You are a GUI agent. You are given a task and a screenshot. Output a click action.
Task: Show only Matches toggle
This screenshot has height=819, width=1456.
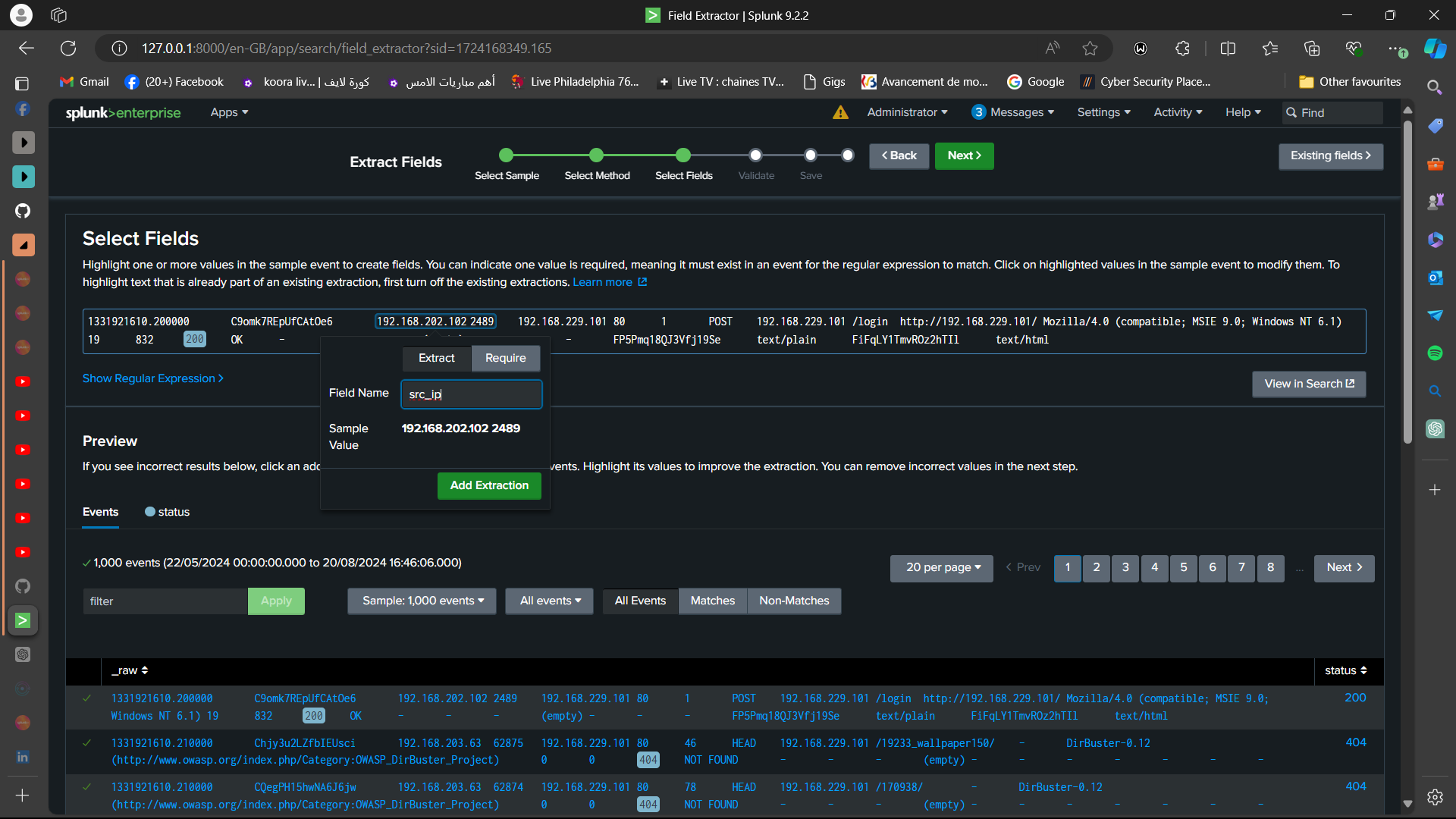coord(713,601)
